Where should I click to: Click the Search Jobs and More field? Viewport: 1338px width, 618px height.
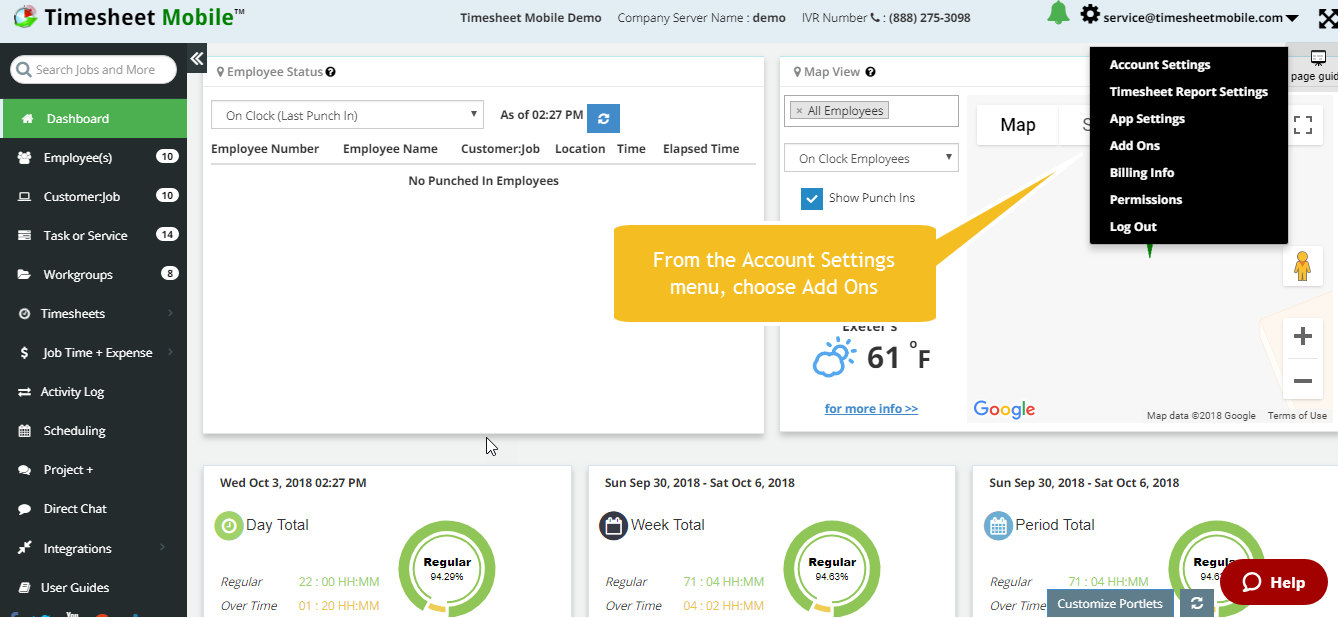(x=94, y=70)
